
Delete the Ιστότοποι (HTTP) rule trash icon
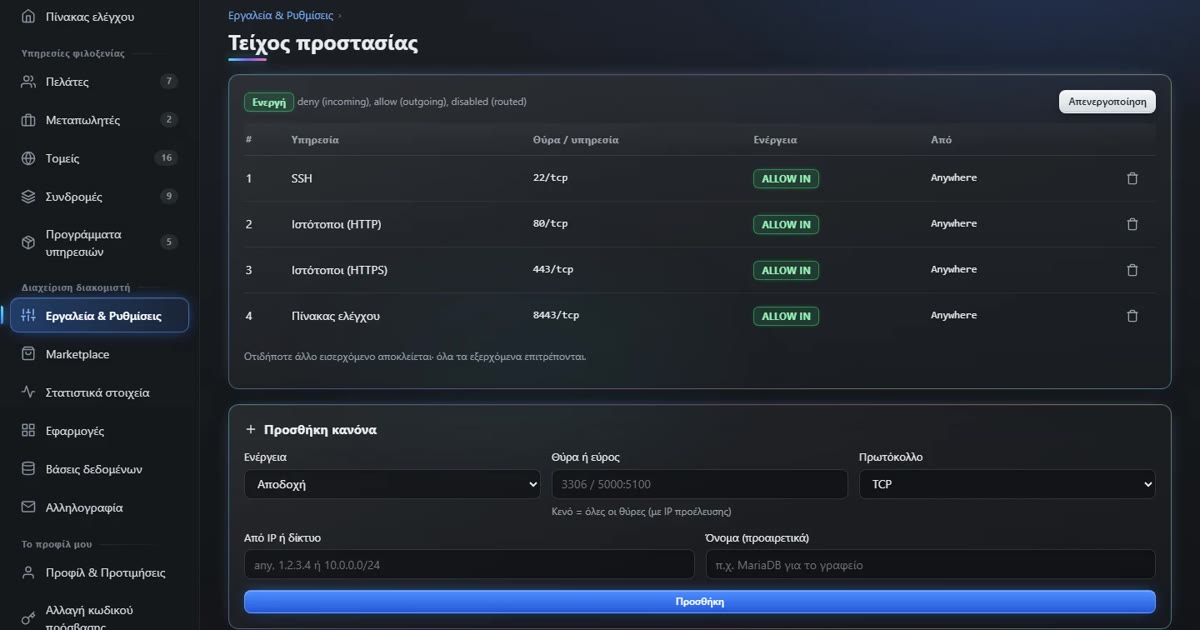point(1132,224)
